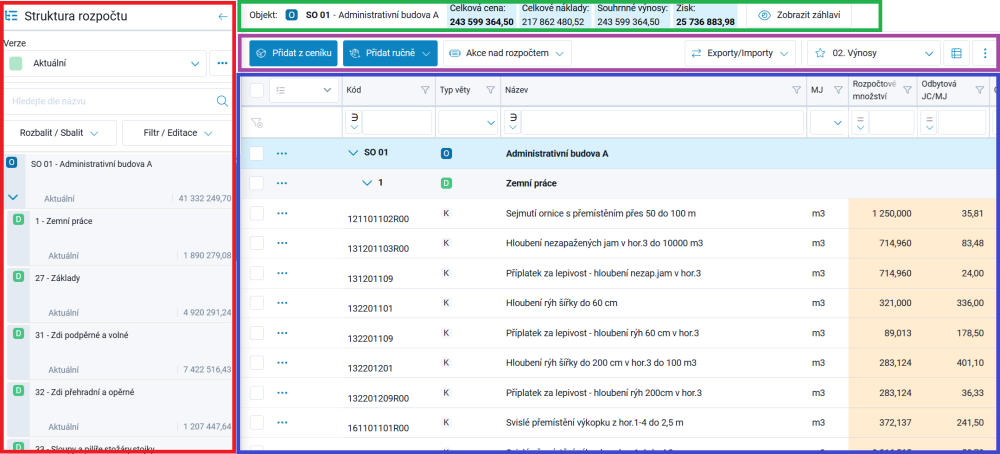1000x454 pixels.
Task: Click the Kód column filter icon
Action: [x=425, y=91]
